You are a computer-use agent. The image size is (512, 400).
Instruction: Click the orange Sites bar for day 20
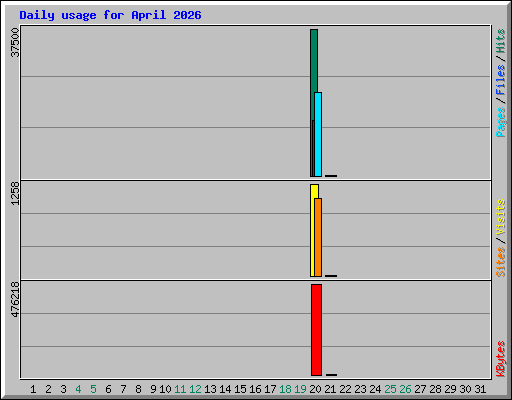pyautogui.click(x=318, y=237)
